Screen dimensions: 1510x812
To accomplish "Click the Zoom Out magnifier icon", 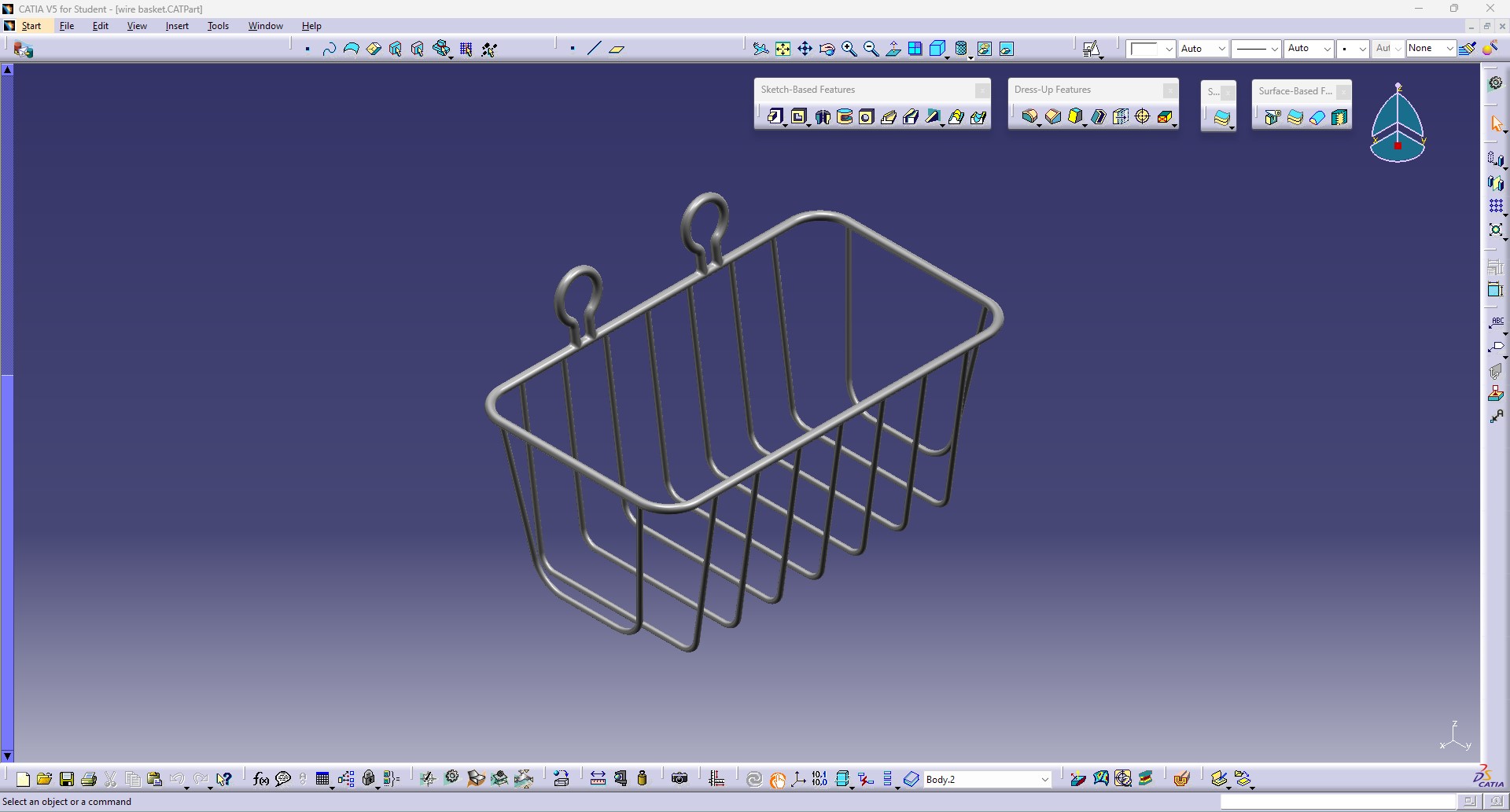I will (x=871, y=49).
